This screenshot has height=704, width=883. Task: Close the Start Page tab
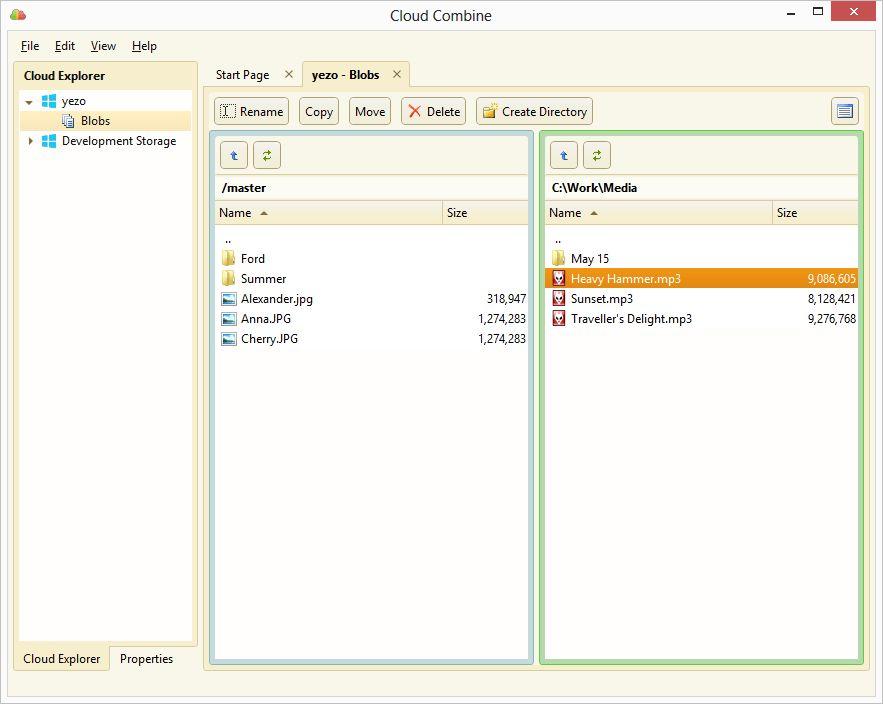(289, 74)
